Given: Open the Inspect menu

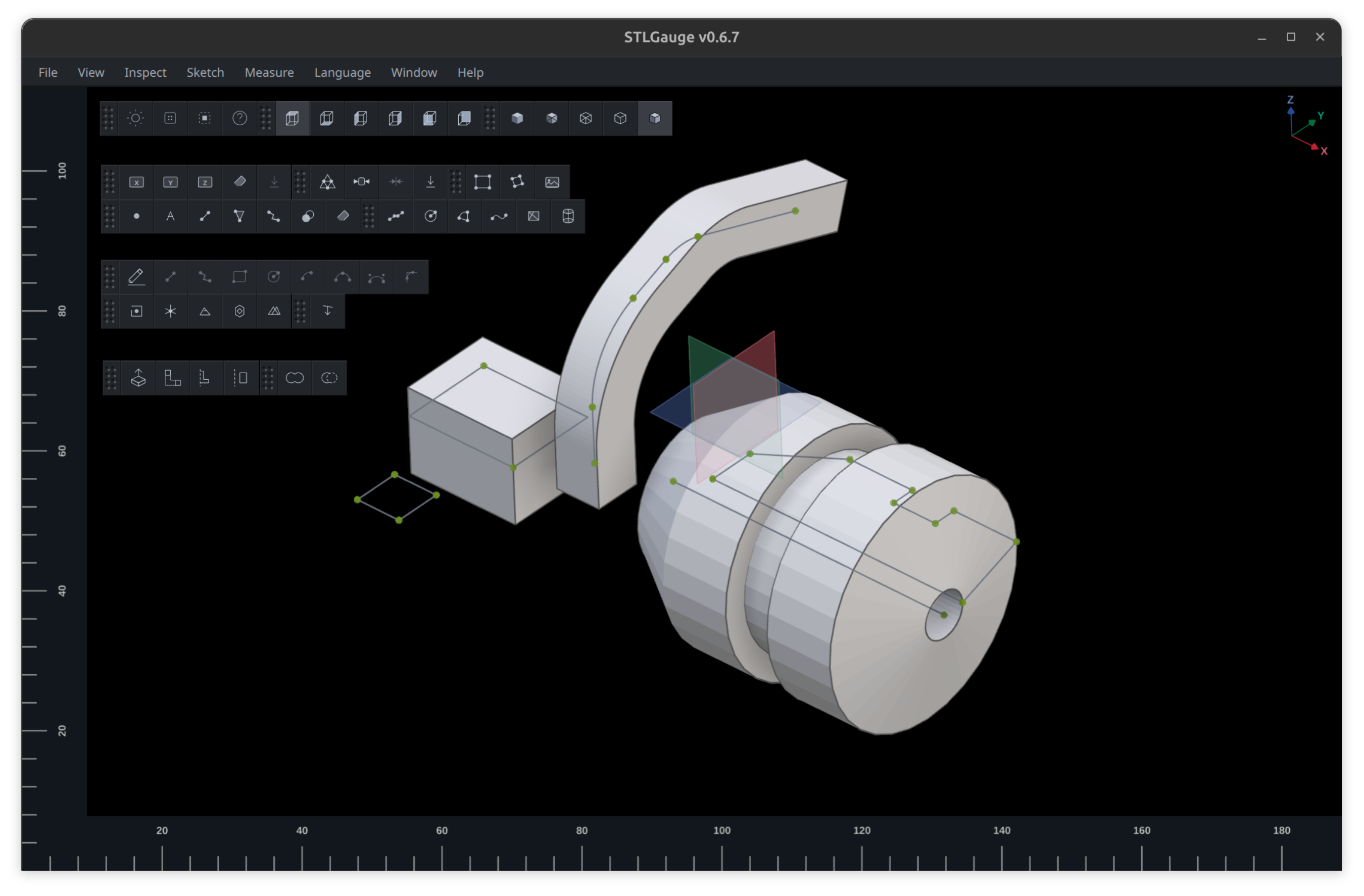Looking at the screenshot, I should [x=145, y=72].
